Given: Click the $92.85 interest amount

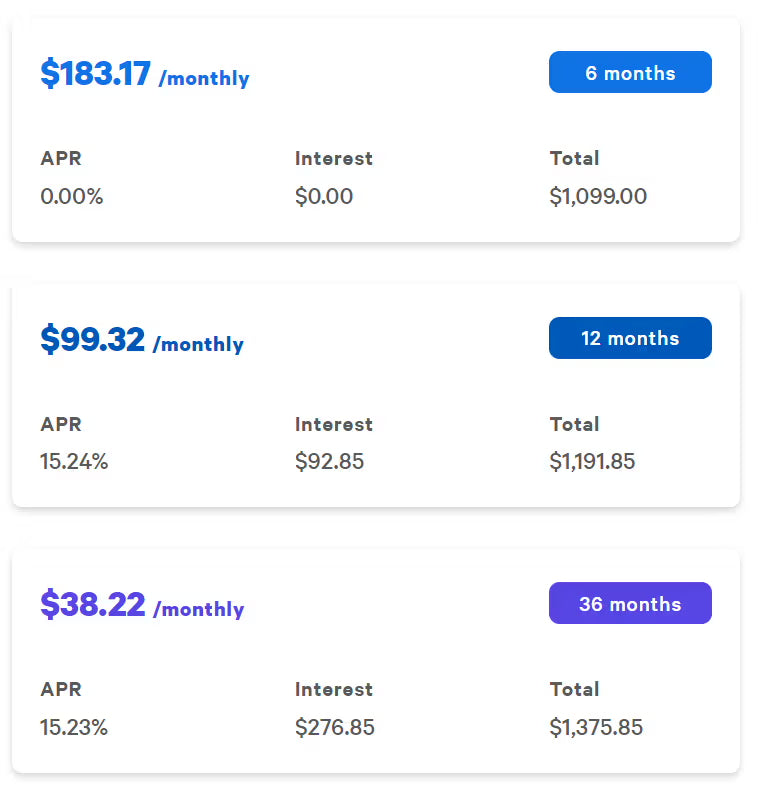Looking at the screenshot, I should click(330, 461).
